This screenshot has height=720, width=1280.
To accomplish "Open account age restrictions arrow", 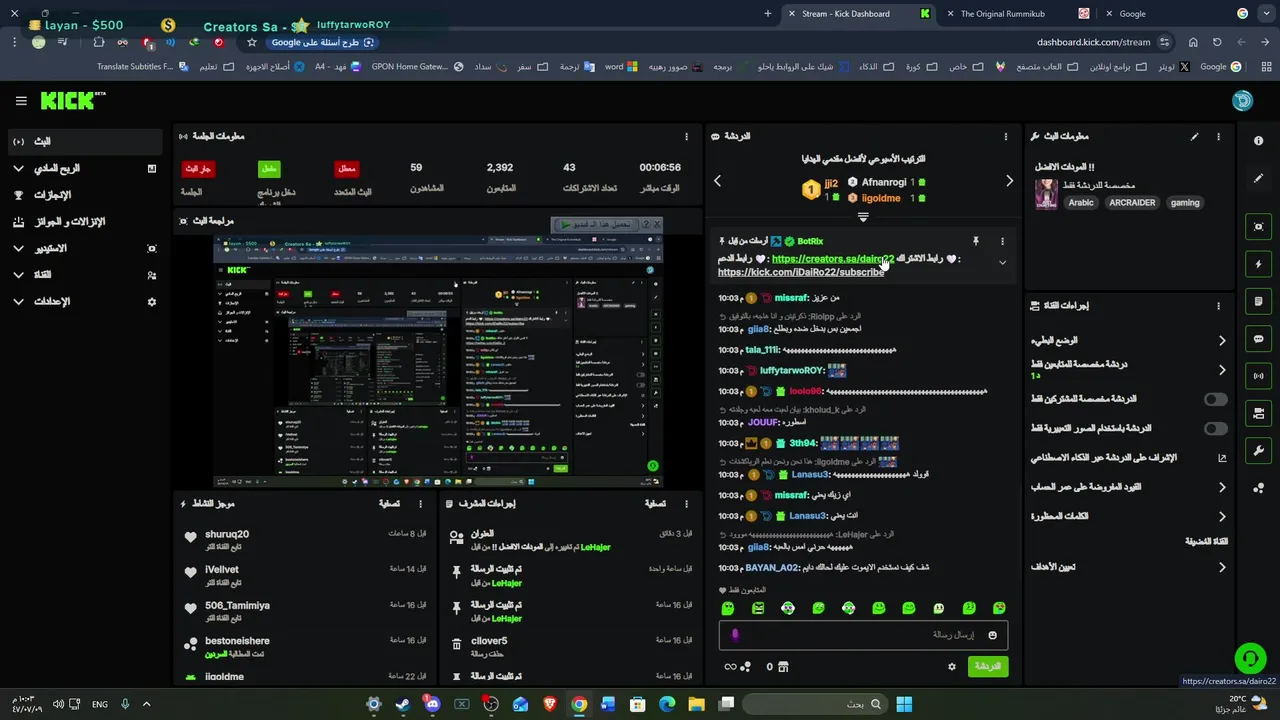I will [x=1221, y=488].
